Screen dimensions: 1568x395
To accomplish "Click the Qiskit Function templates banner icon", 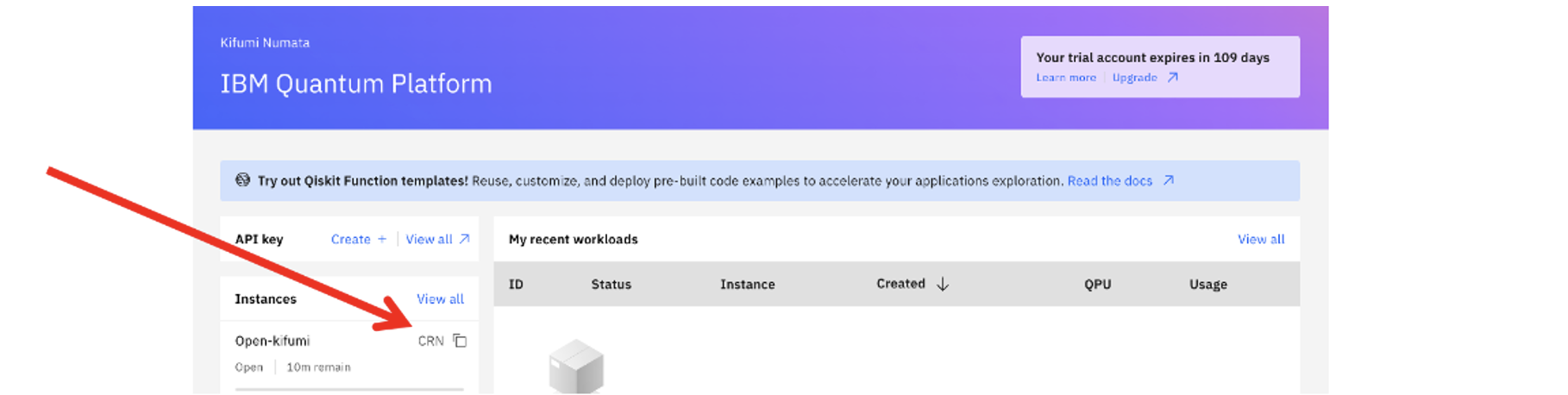I will [243, 180].
